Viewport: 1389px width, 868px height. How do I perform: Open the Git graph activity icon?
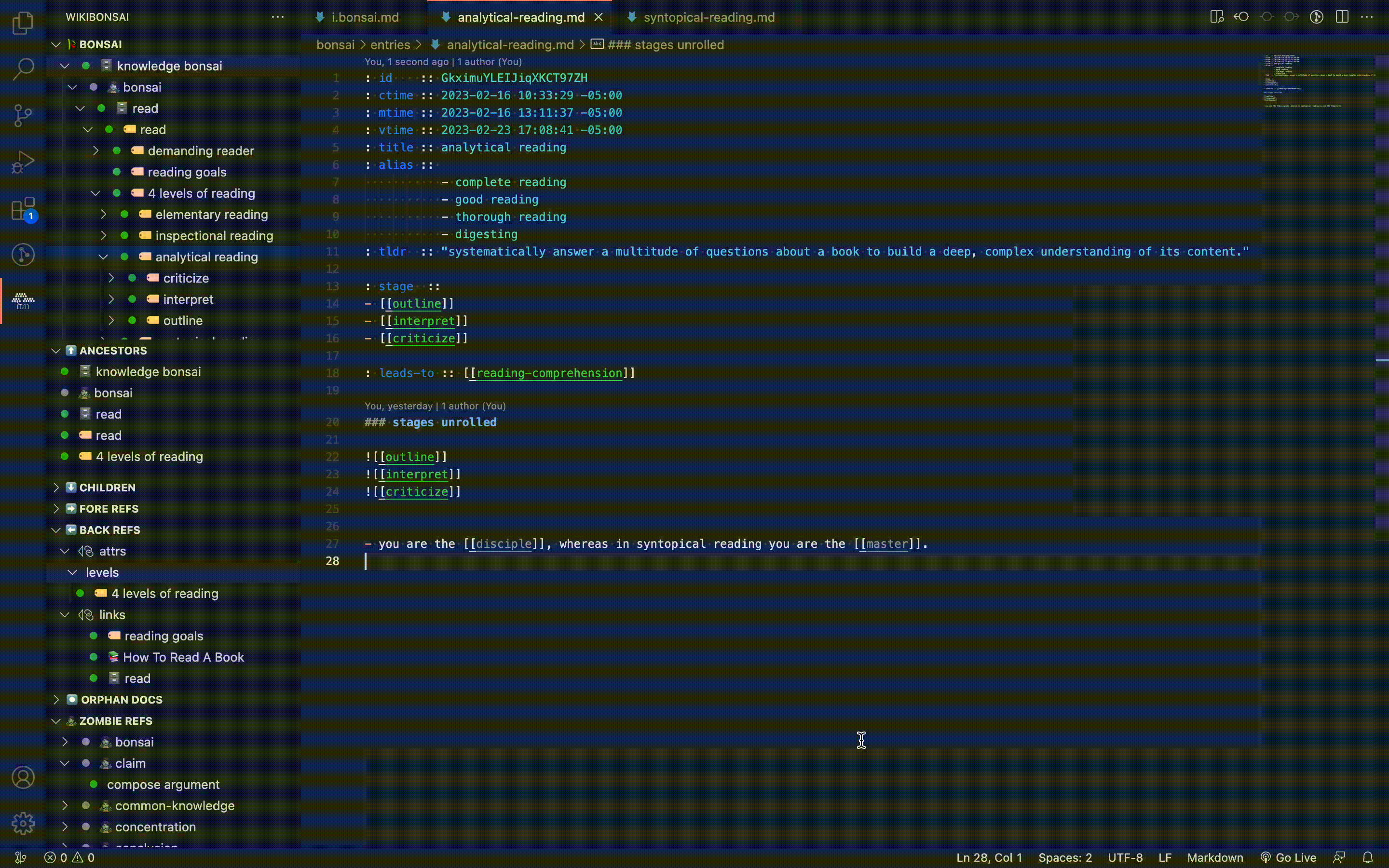23,254
